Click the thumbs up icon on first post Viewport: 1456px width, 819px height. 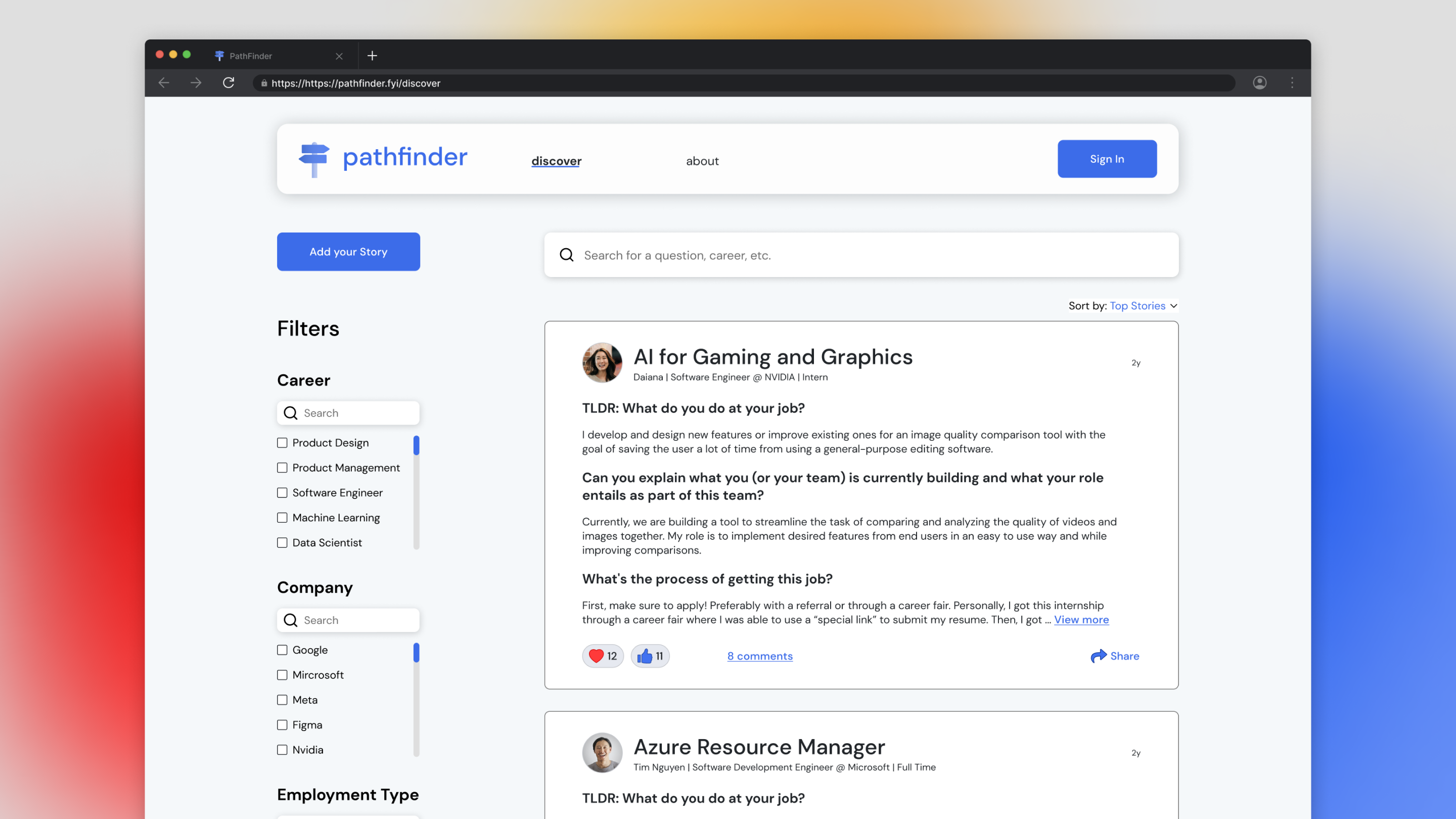(x=644, y=655)
